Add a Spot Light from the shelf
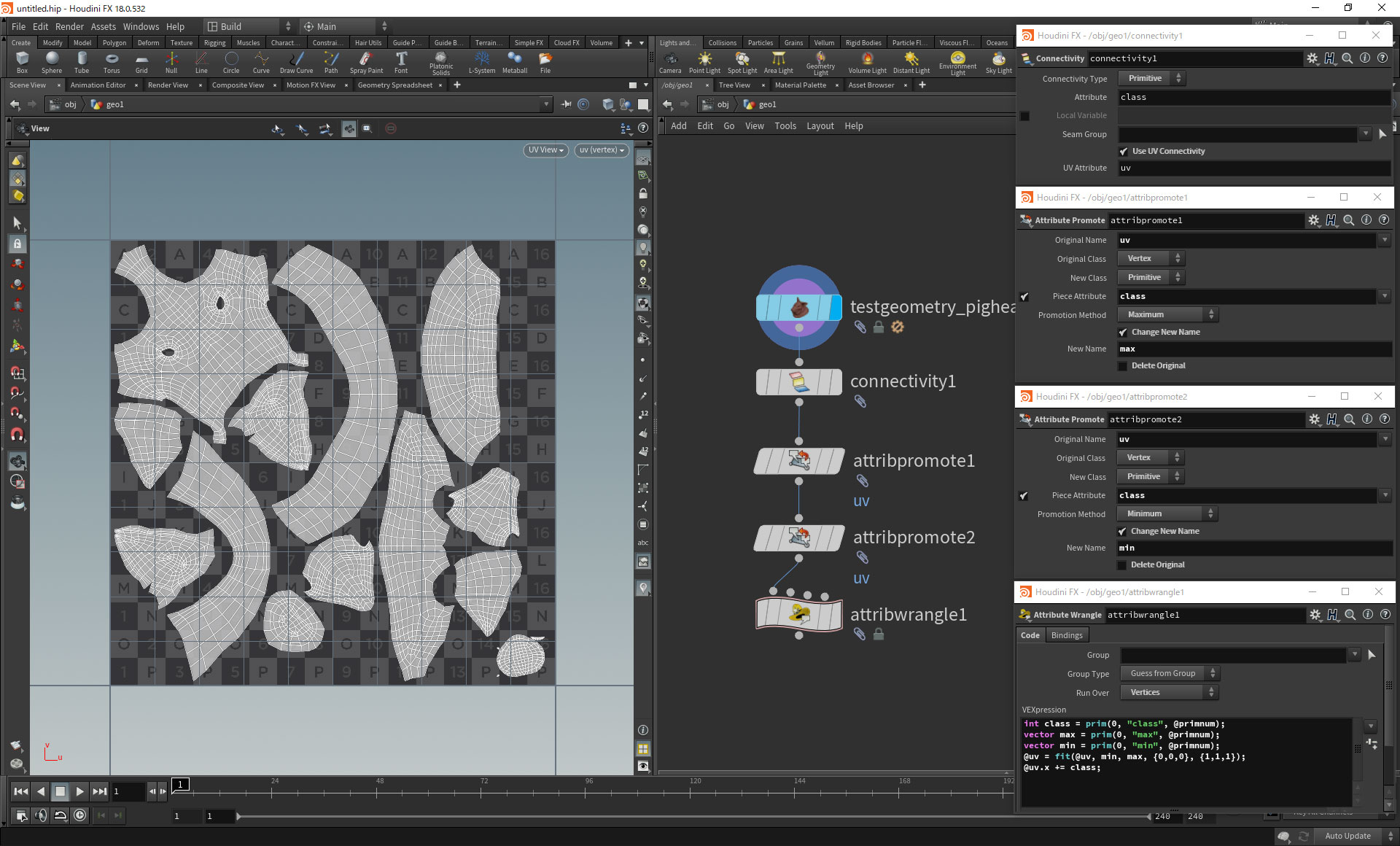The height and width of the screenshot is (846, 1400). [742, 62]
